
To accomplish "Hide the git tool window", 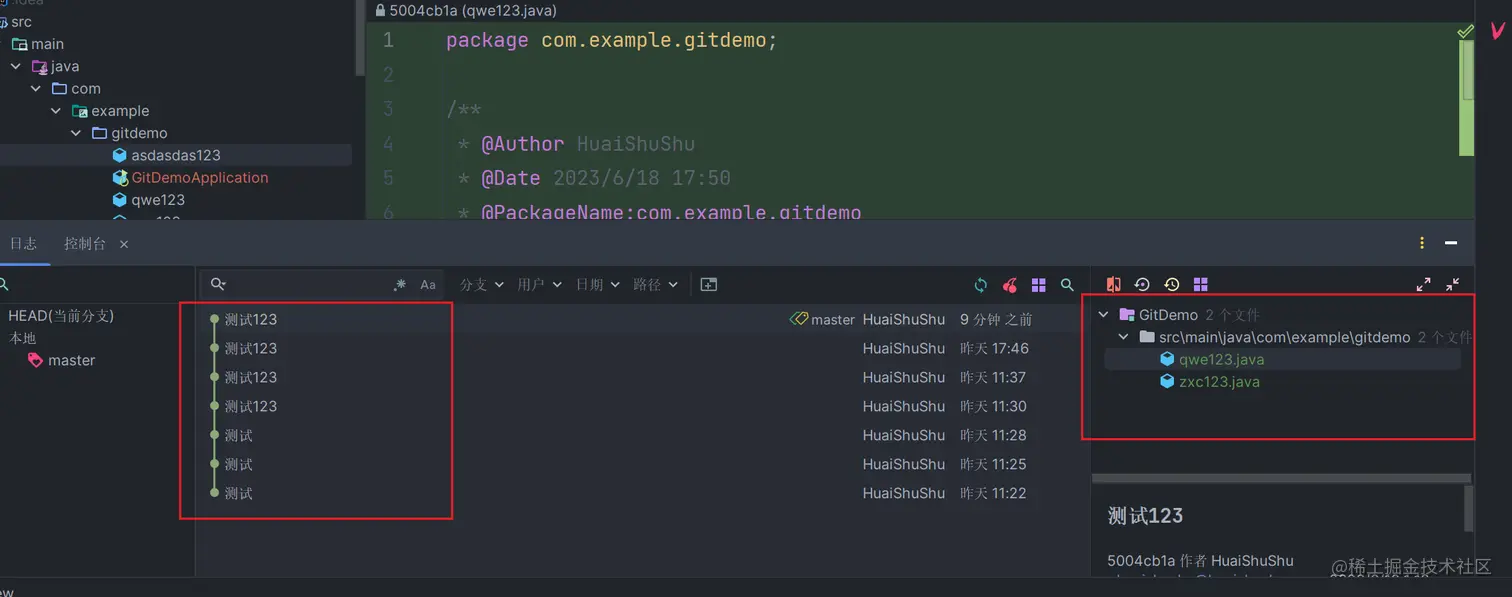I will click(1451, 243).
